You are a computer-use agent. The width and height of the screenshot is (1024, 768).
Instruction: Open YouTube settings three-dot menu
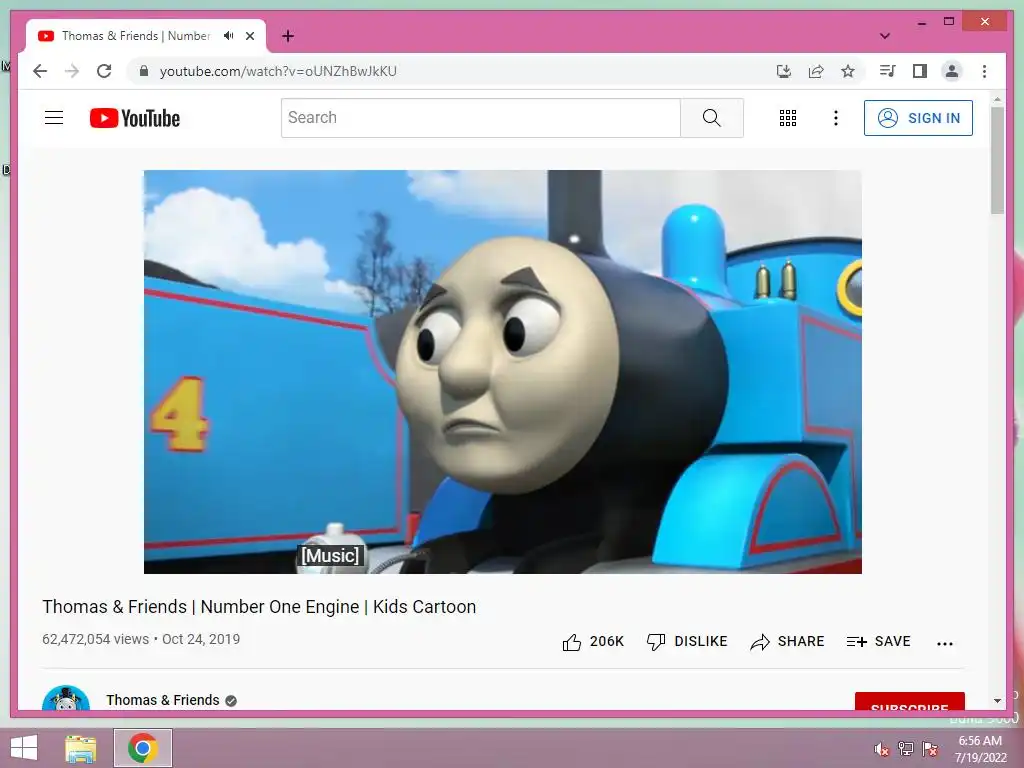[x=835, y=118]
